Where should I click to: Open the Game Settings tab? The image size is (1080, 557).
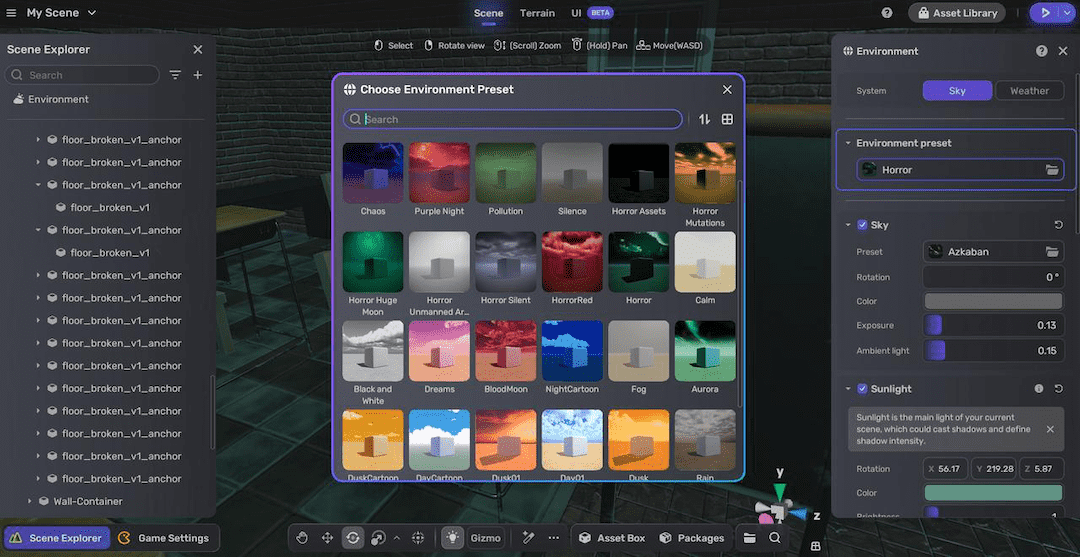coord(163,538)
